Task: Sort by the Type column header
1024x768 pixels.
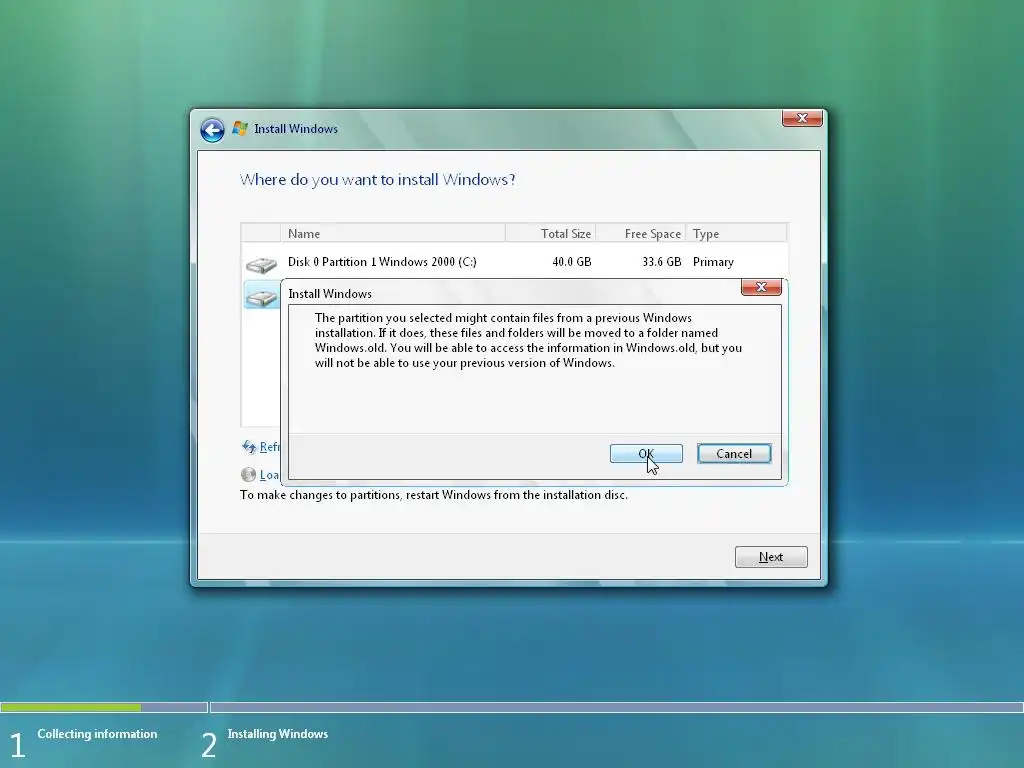Action: [736, 233]
